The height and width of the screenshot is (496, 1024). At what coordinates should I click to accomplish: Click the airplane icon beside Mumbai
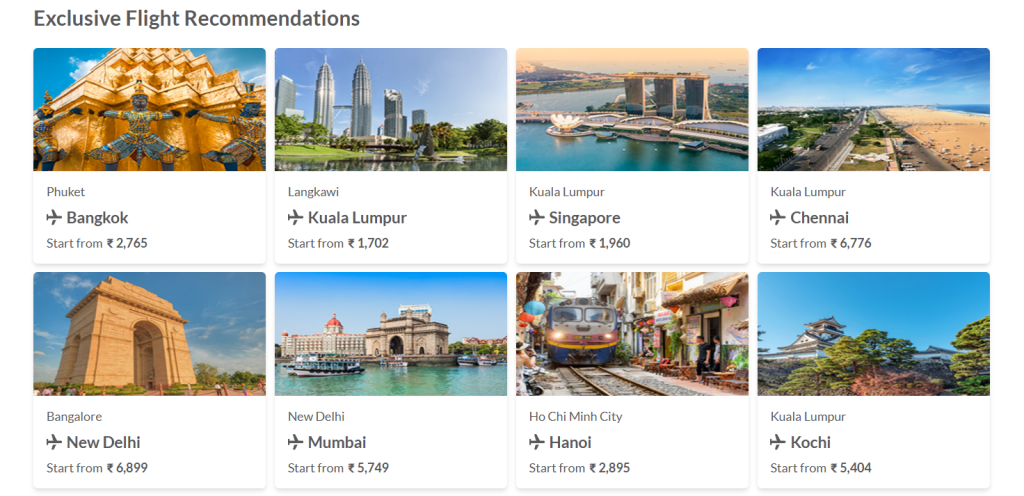click(295, 442)
